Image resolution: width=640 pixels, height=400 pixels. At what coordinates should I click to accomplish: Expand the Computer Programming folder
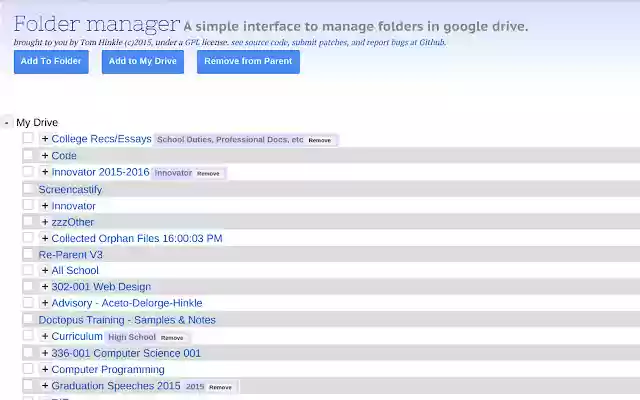(45, 369)
